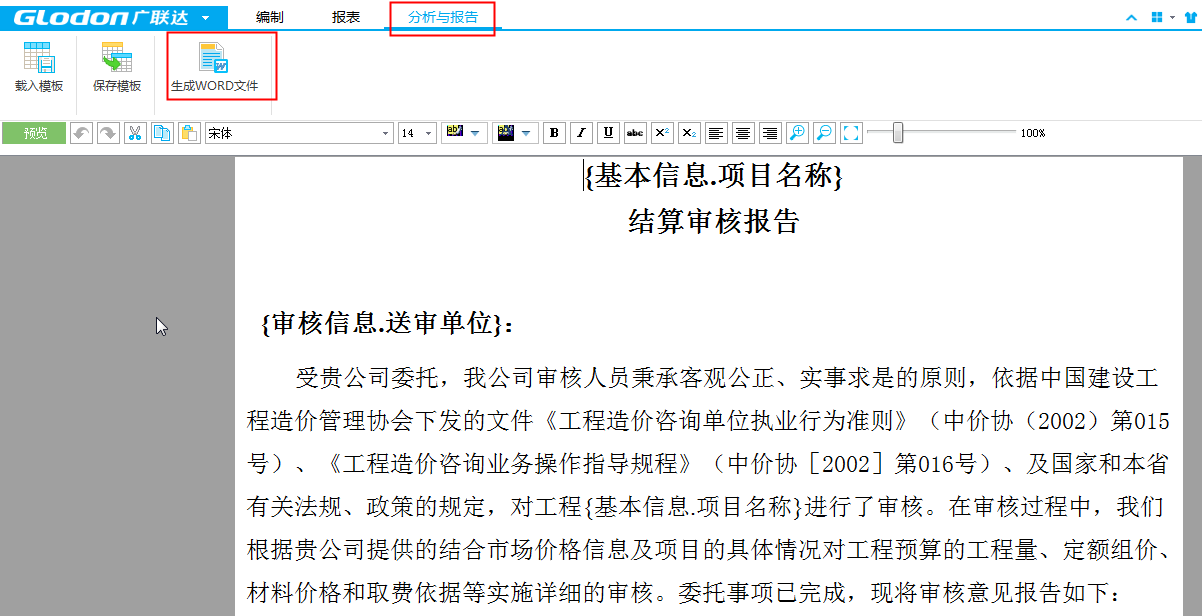Click the zoom slider handle
Screen dimensions: 1202x616
[898, 132]
